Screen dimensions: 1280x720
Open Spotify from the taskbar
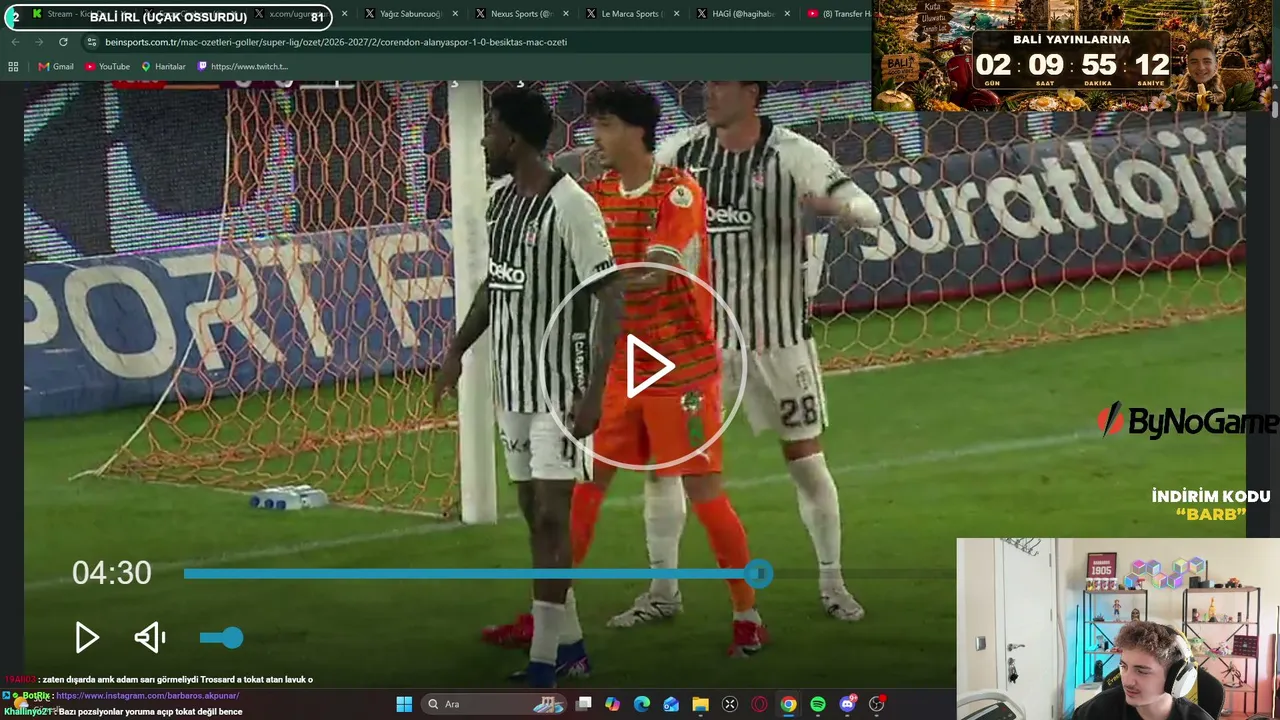[x=818, y=704]
